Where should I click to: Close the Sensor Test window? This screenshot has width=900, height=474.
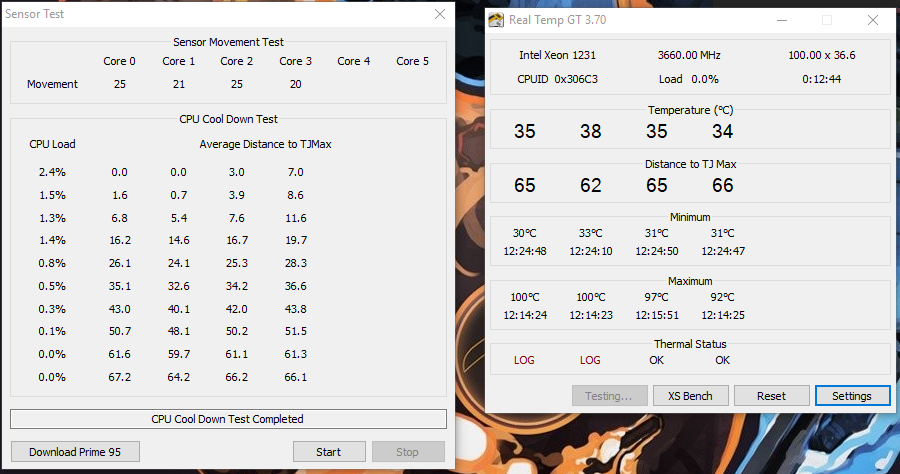[440, 14]
